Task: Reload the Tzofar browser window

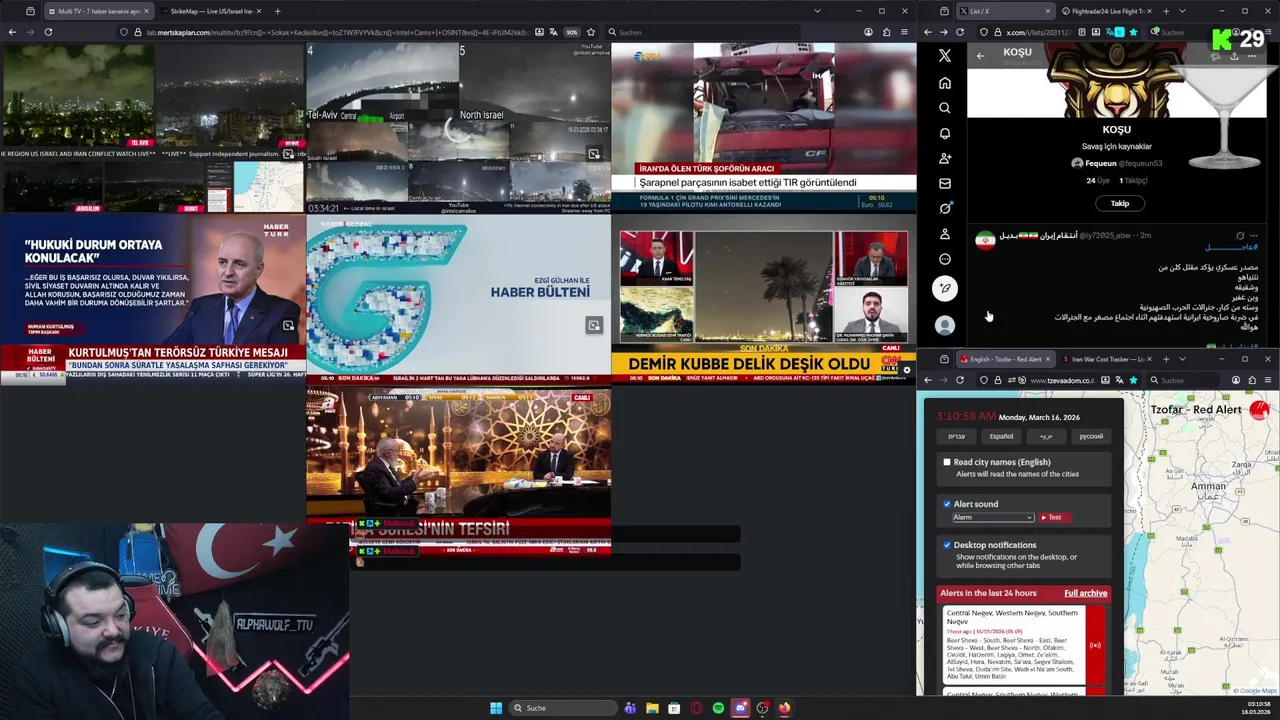Action: click(x=960, y=380)
